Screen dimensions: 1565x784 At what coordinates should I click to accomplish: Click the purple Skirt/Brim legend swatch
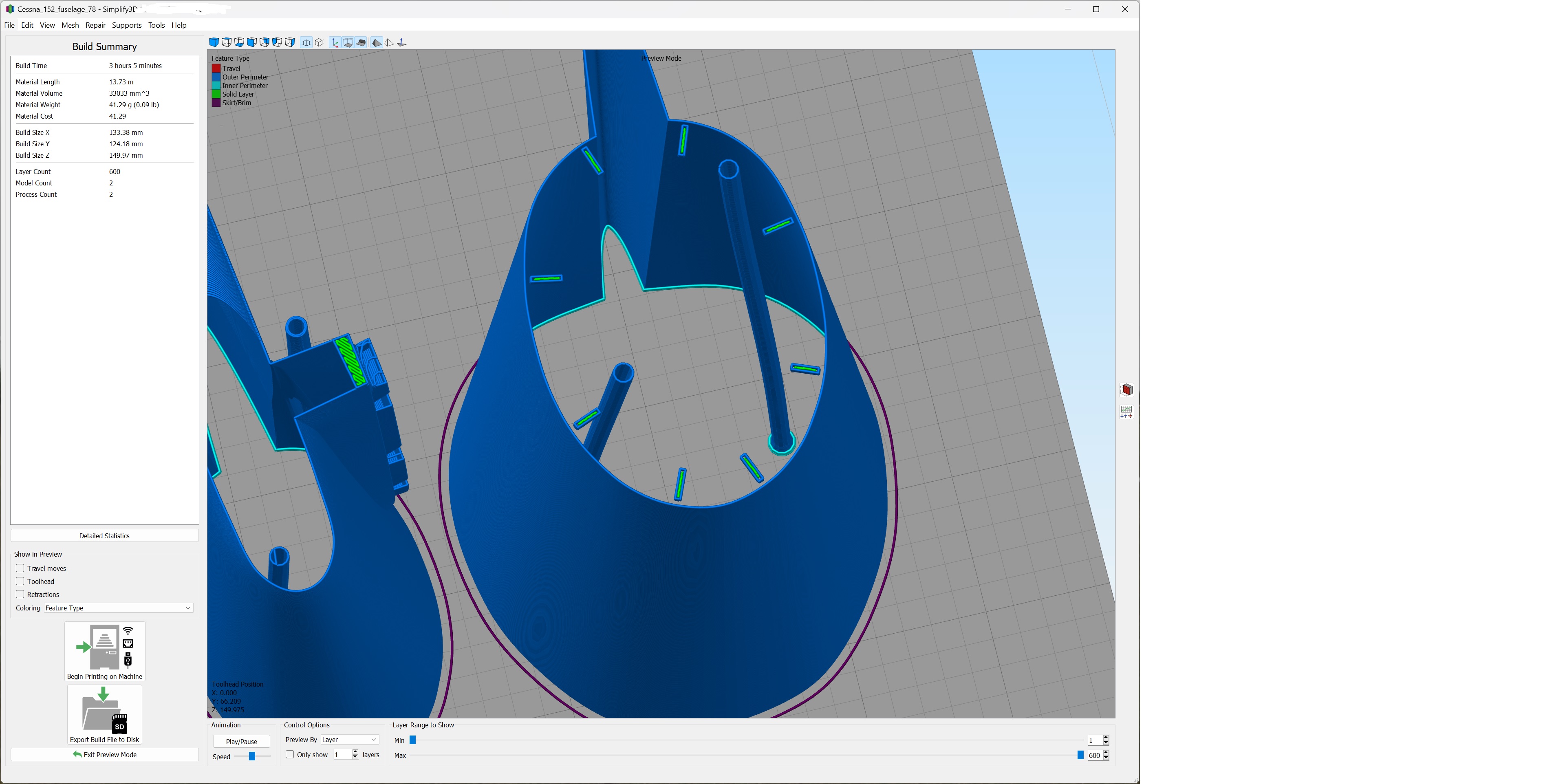[x=216, y=103]
